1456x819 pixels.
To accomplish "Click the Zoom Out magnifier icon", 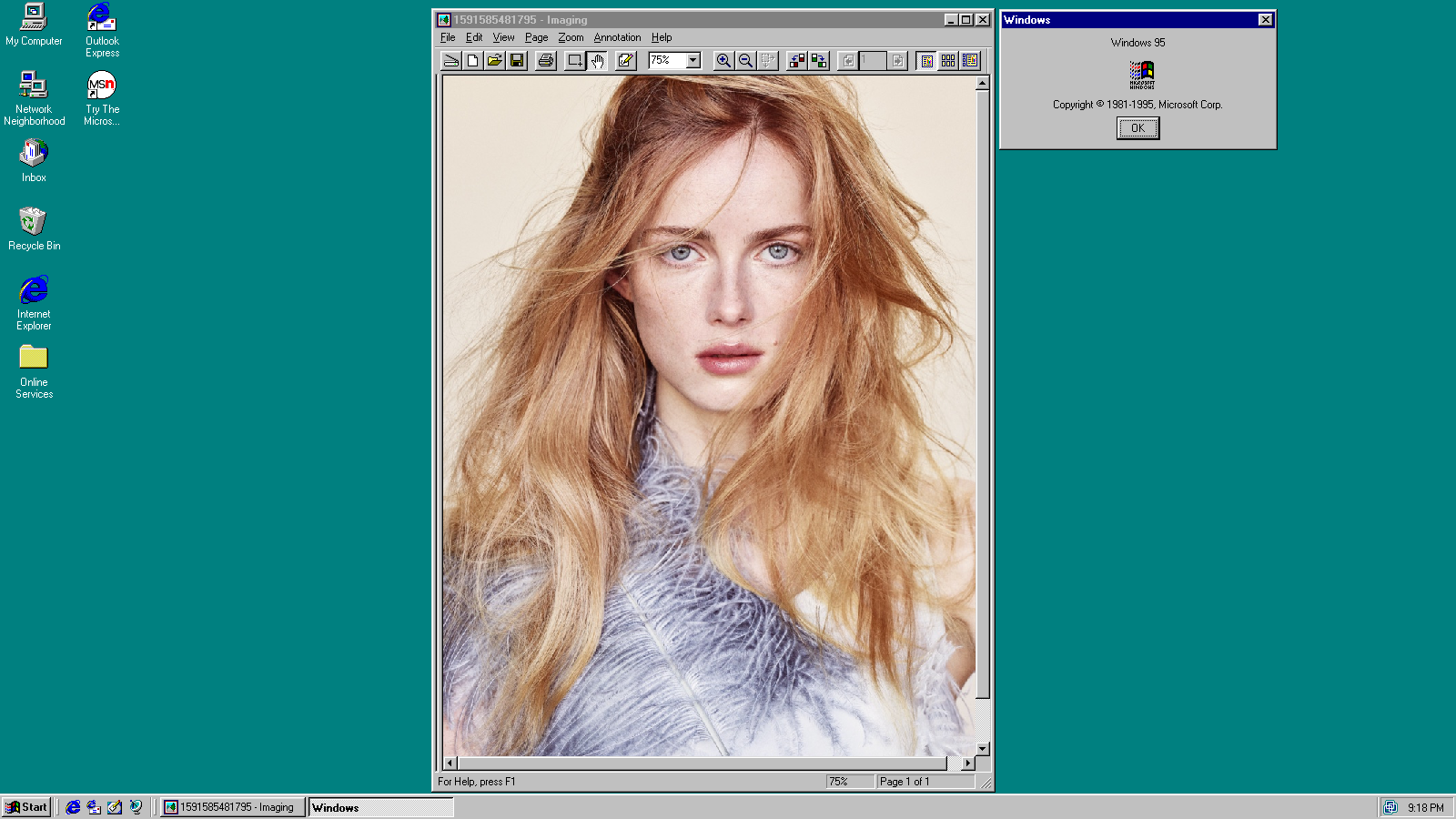I will pos(745,61).
